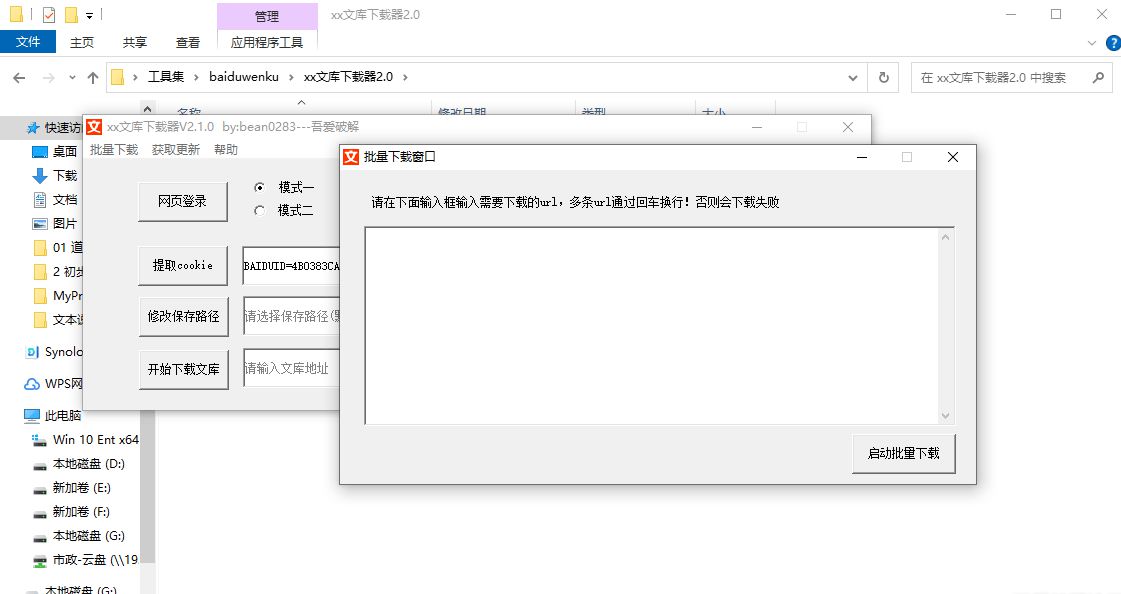
Task: Click the back navigation arrow
Action: (18, 76)
